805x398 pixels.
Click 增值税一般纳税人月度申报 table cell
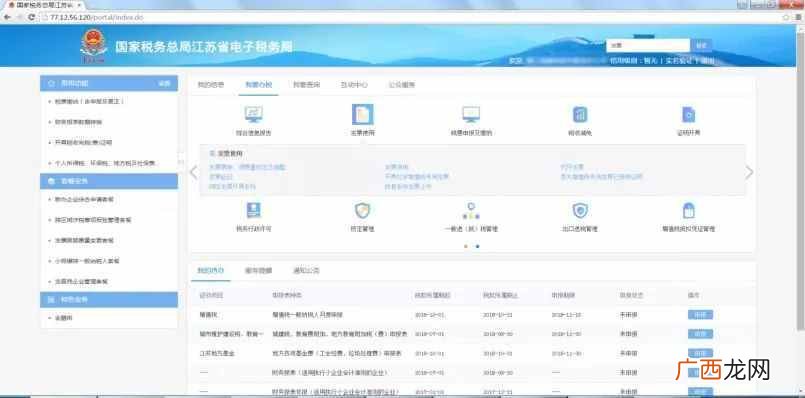[308, 315]
